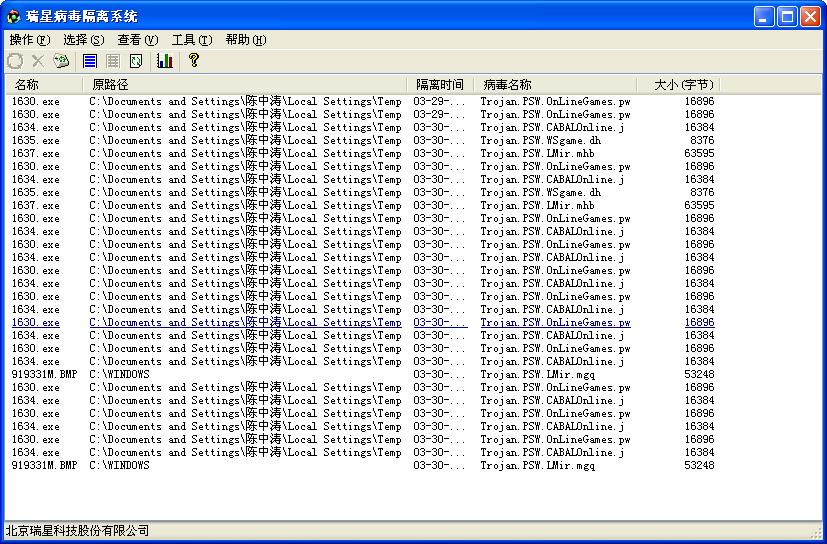Sort by the 病毒名称 column header
827x544 pixels.
coord(555,84)
